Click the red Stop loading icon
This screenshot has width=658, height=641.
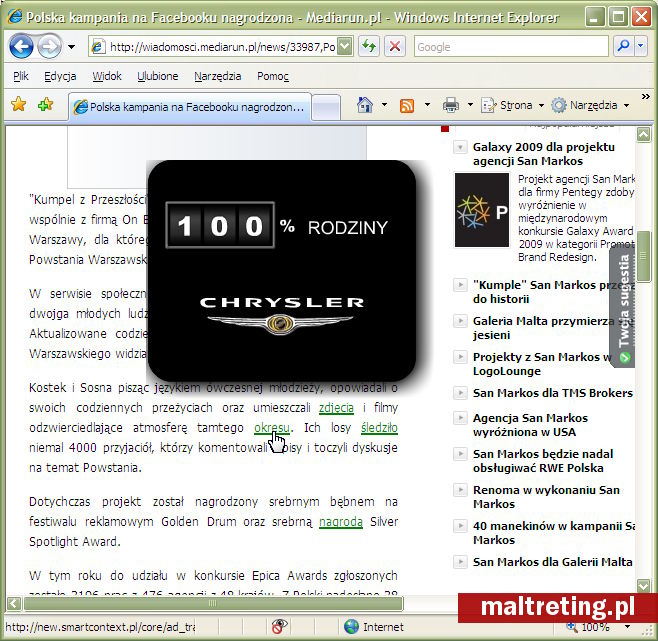(x=395, y=46)
